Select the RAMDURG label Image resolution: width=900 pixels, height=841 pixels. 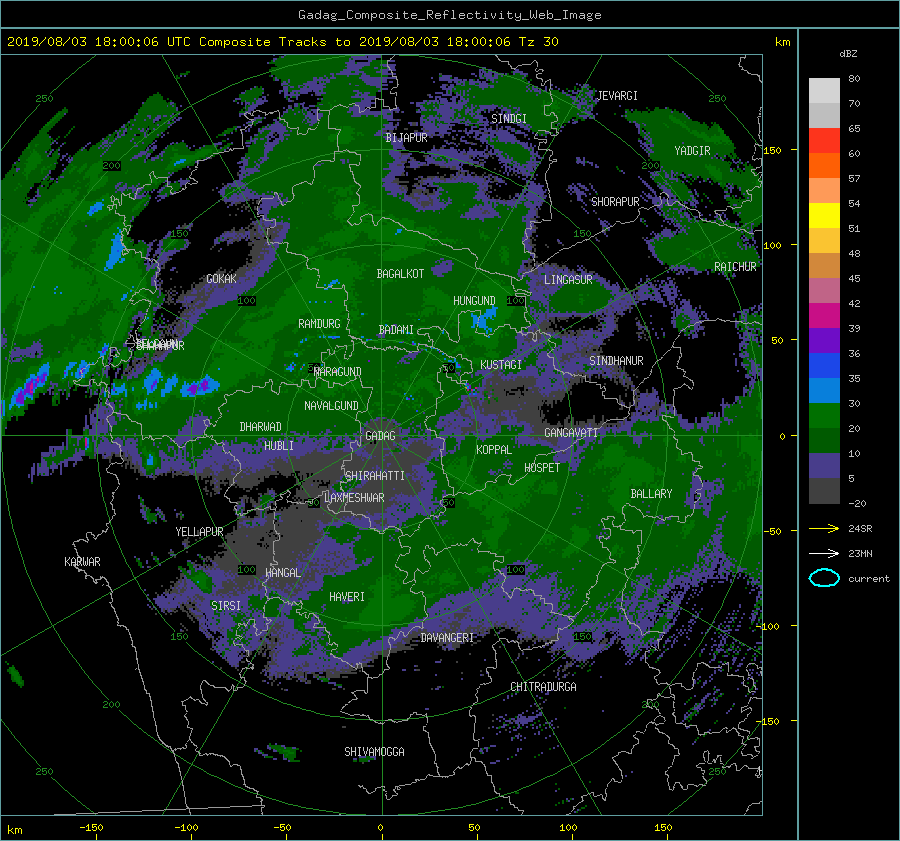(x=319, y=324)
